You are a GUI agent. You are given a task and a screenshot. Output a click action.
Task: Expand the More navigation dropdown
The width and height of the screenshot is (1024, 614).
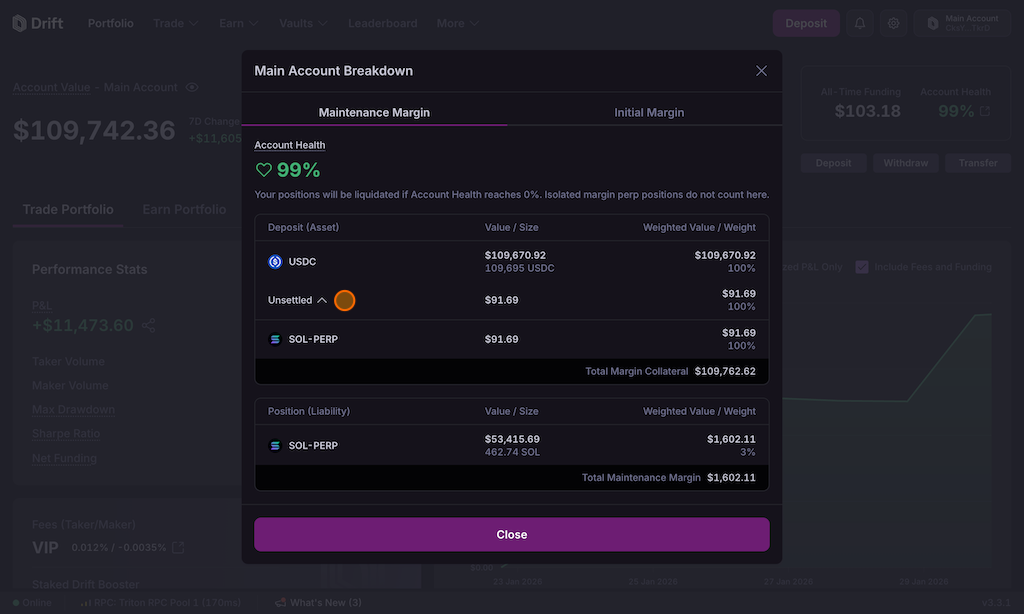point(457,23)
